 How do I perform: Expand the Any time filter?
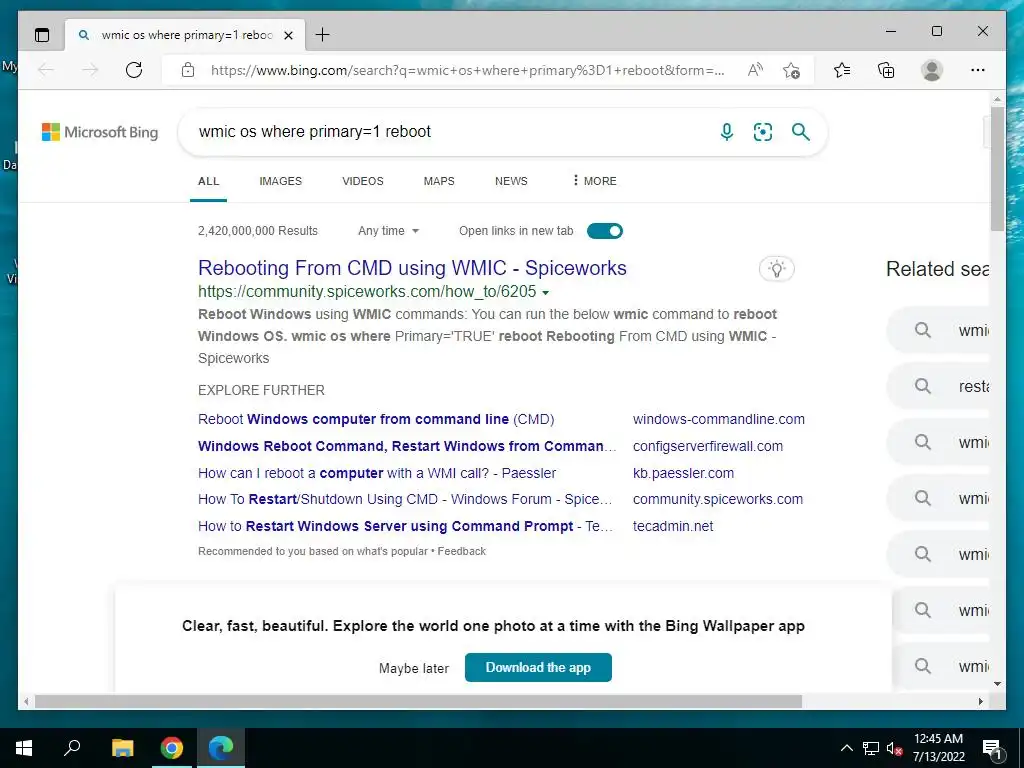388,231
